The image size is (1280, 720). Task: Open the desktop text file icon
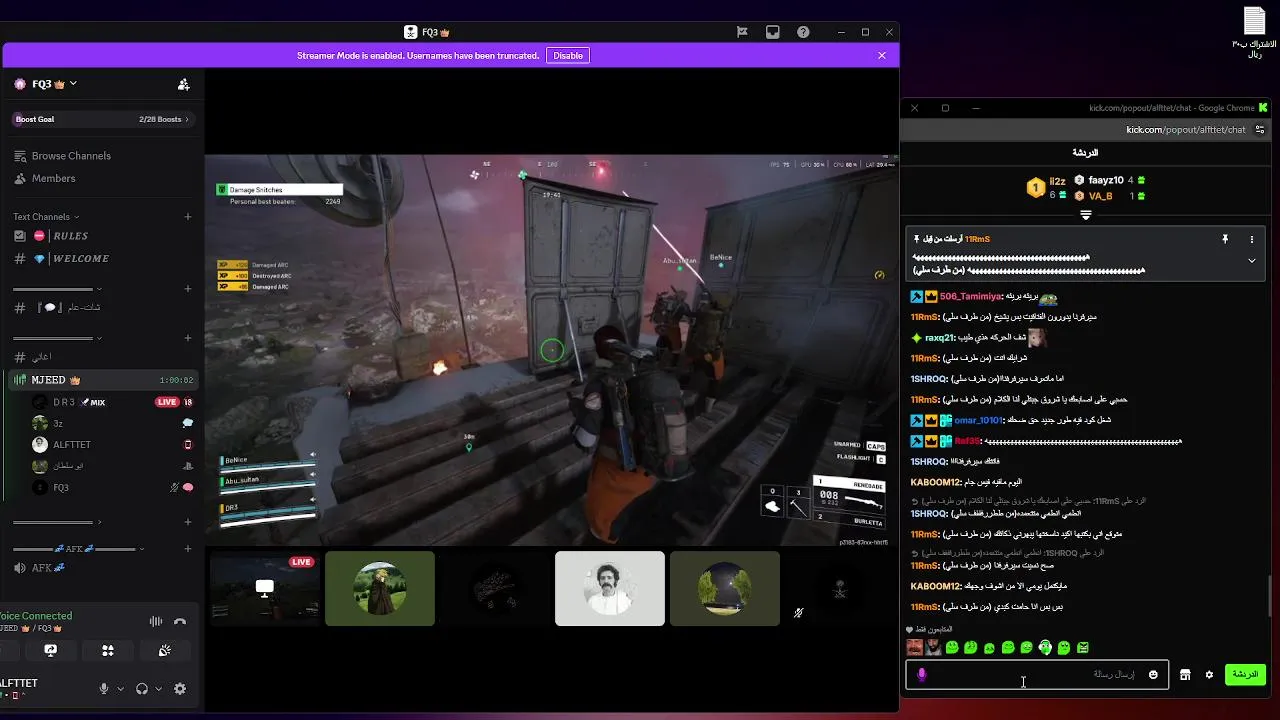pyautogui.click(x=1255, y=32)
